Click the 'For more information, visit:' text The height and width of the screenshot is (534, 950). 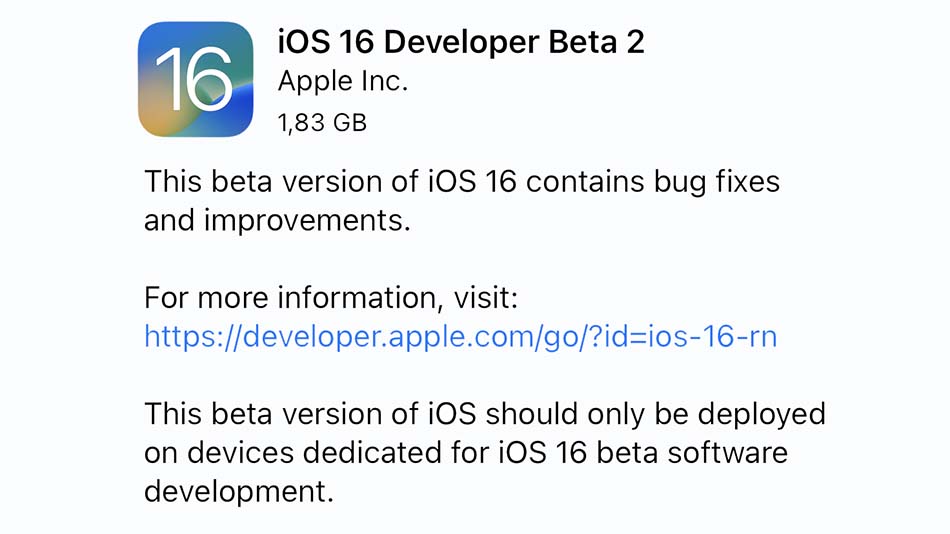point(331,298)
